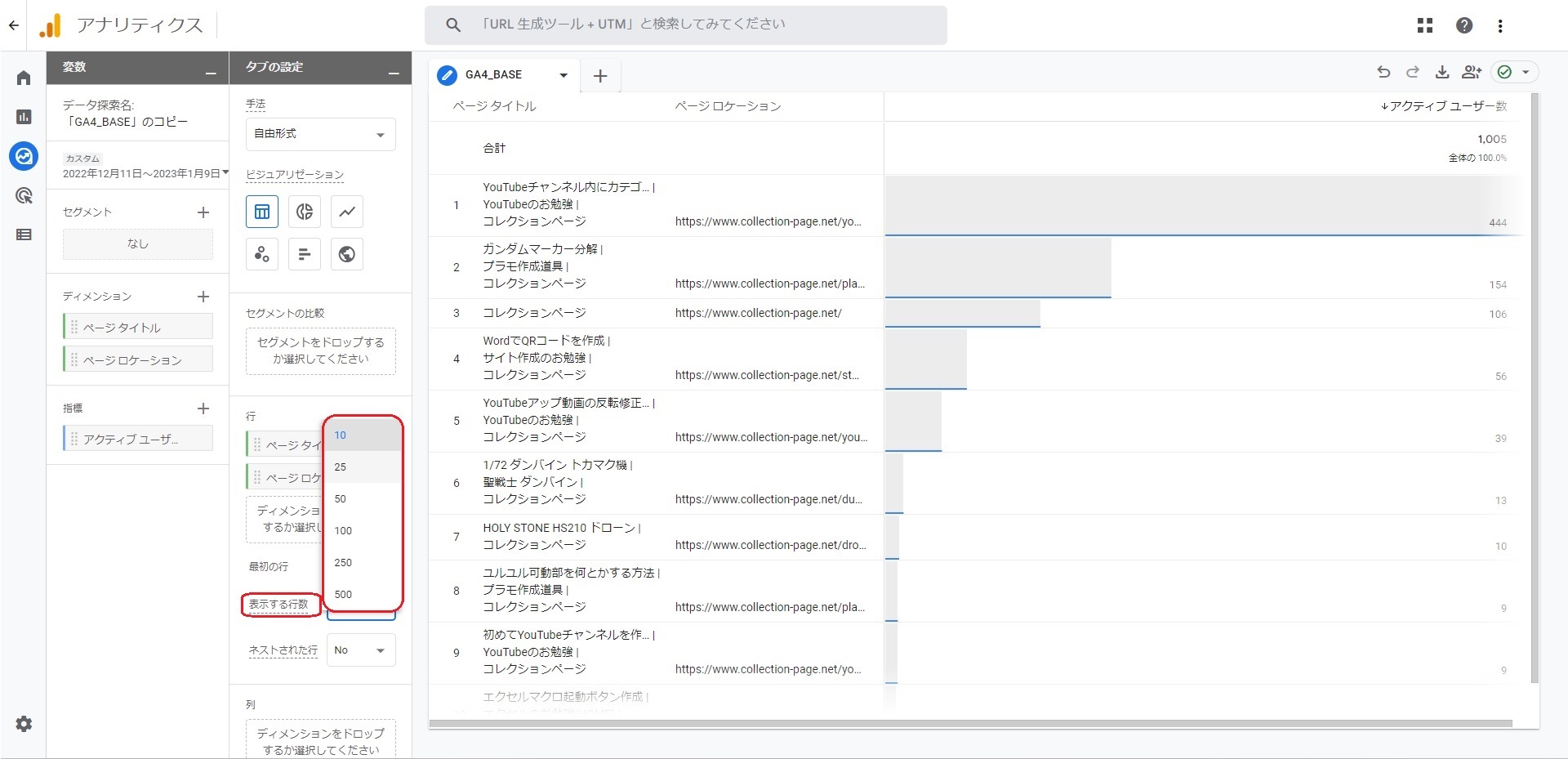1568x759 pixels.
Task: Add a new metric with plus
Action: click(x=203, y=409)
